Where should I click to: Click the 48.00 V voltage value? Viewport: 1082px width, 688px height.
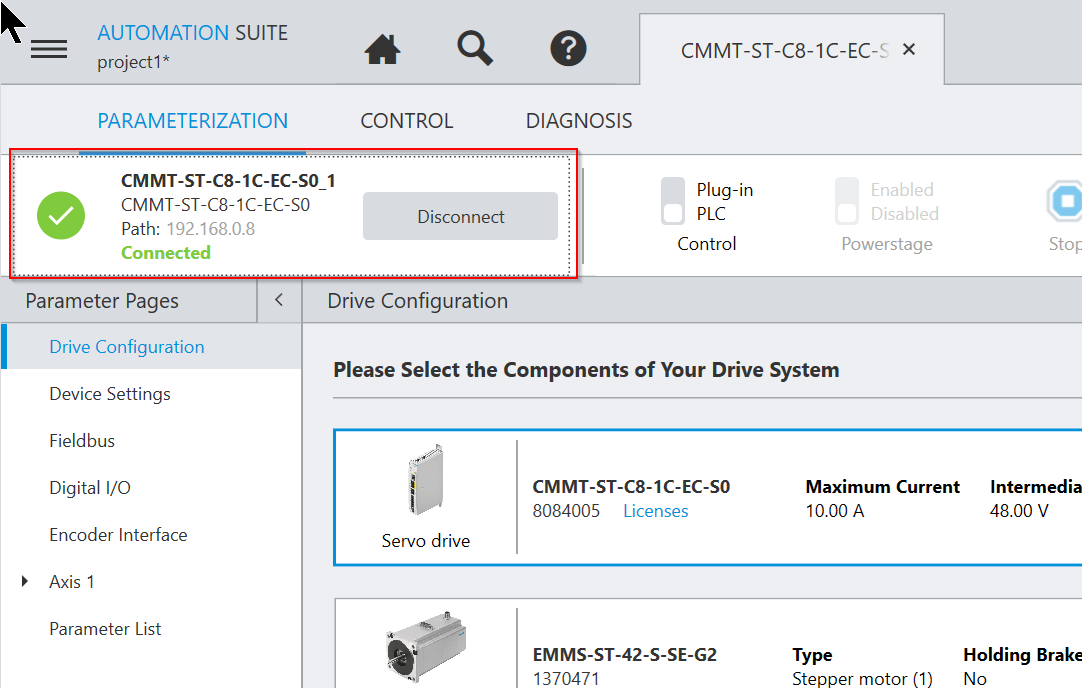(1019, 511)
